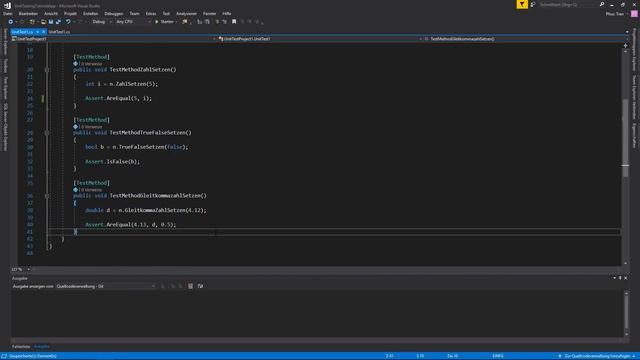
Task: Open the Datei menu
Action: pyautogui.click(x=8, y=13)
